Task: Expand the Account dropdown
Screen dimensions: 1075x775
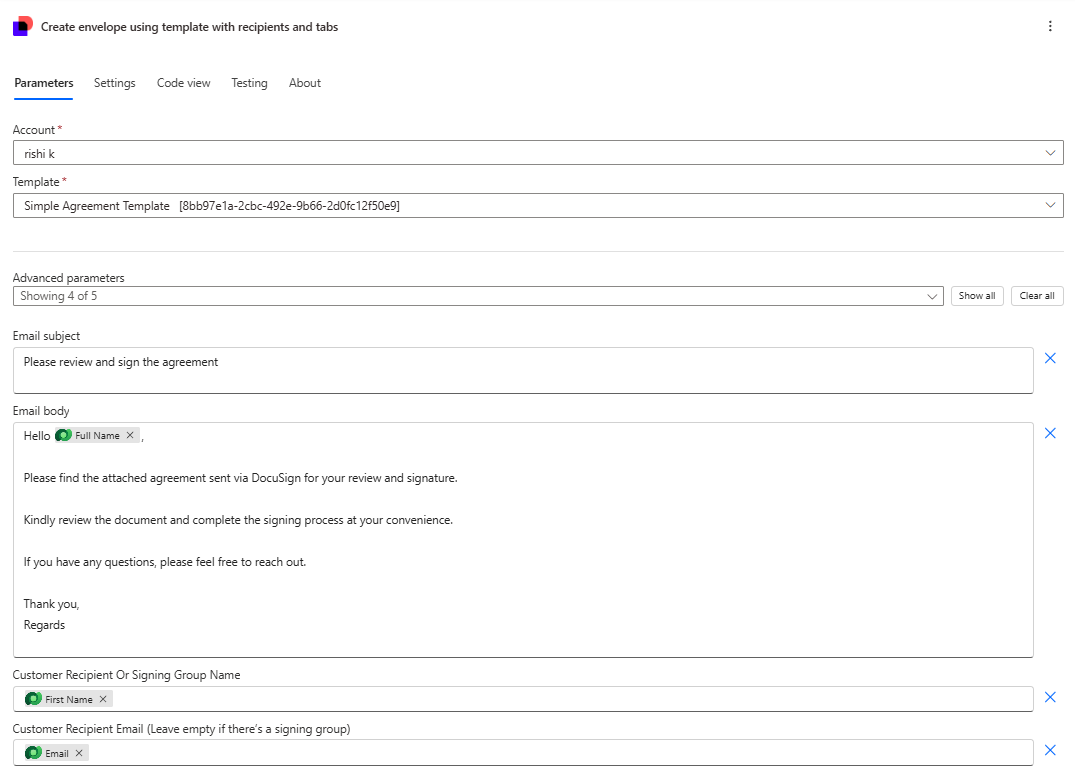Action: pyautogui.click(x=1050, y=153)
